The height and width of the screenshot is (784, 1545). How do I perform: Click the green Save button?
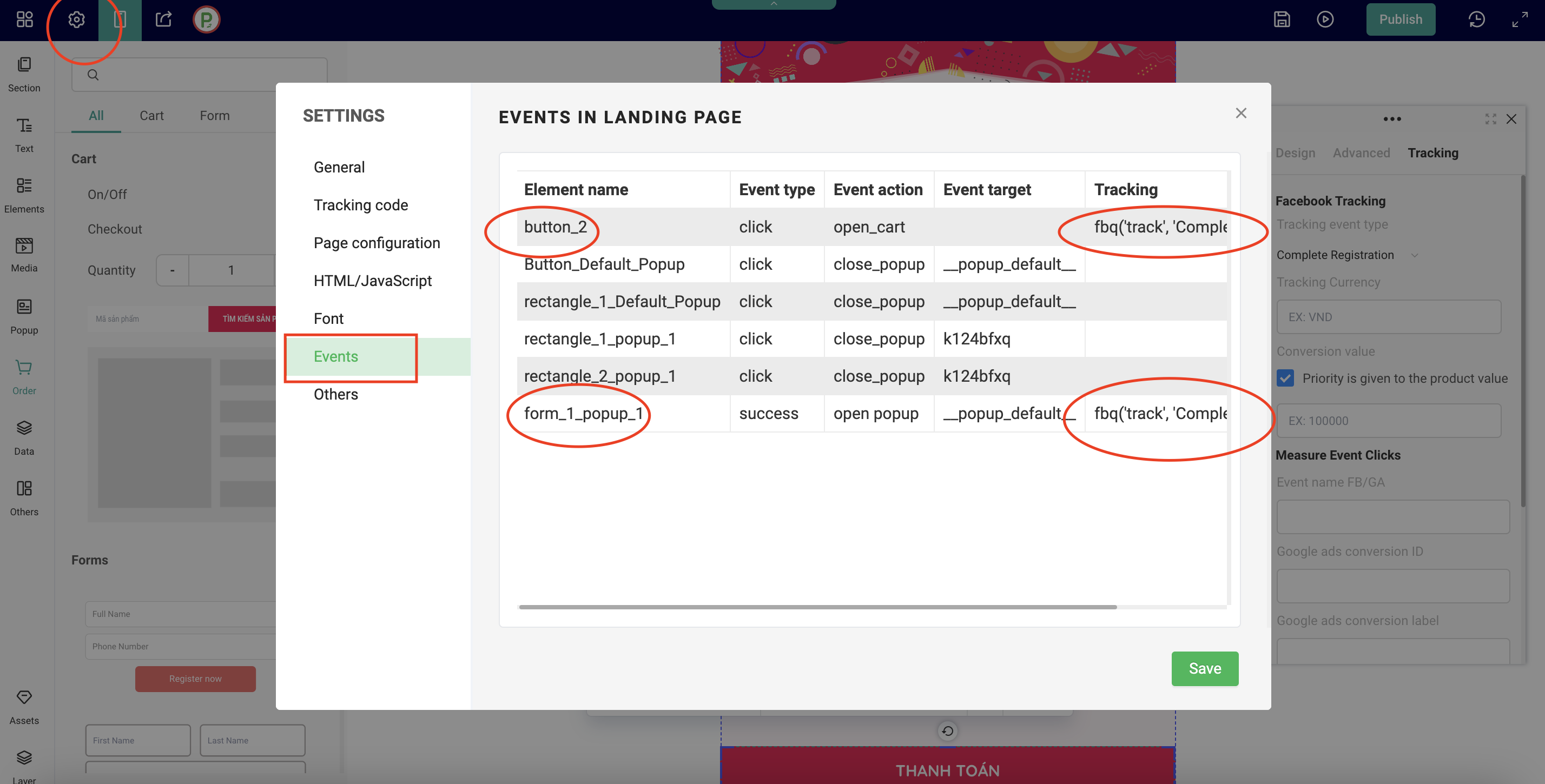pyautogui.click(x=1205, y=668)
